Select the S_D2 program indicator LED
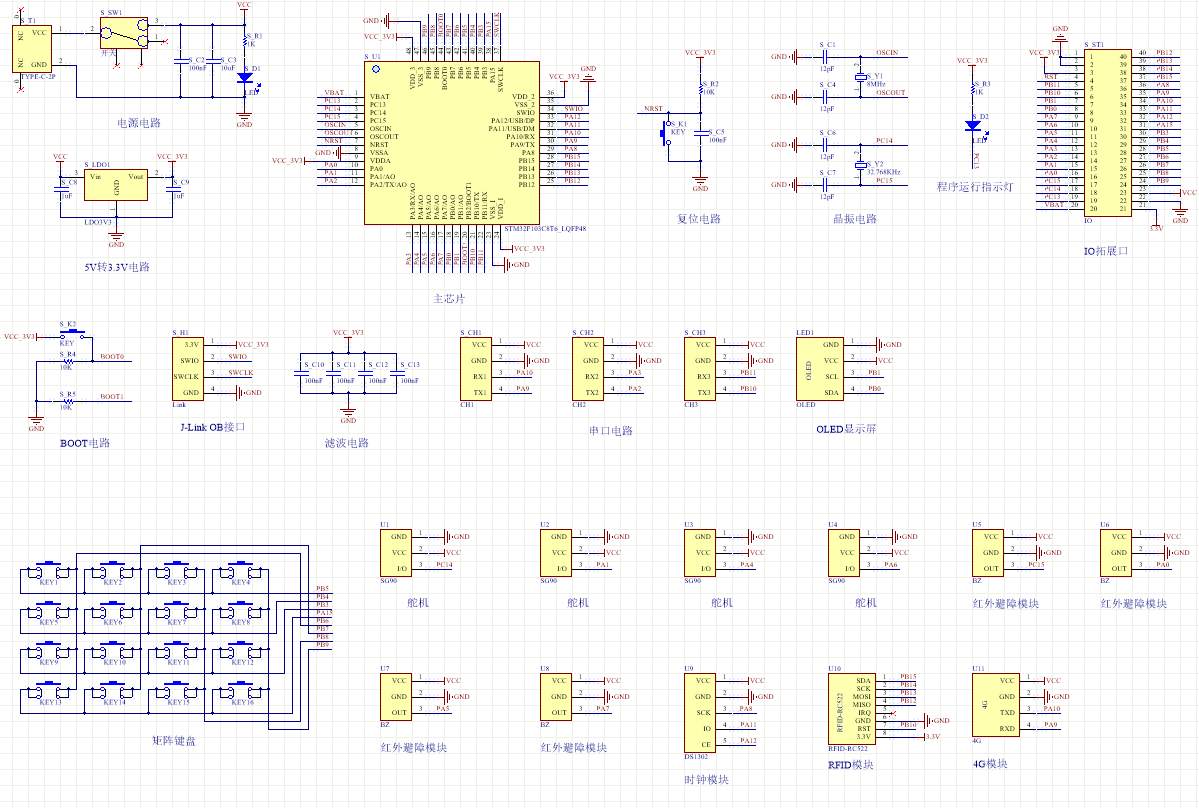The height and width of the screenshot is (808, 1199). point(973,125)
